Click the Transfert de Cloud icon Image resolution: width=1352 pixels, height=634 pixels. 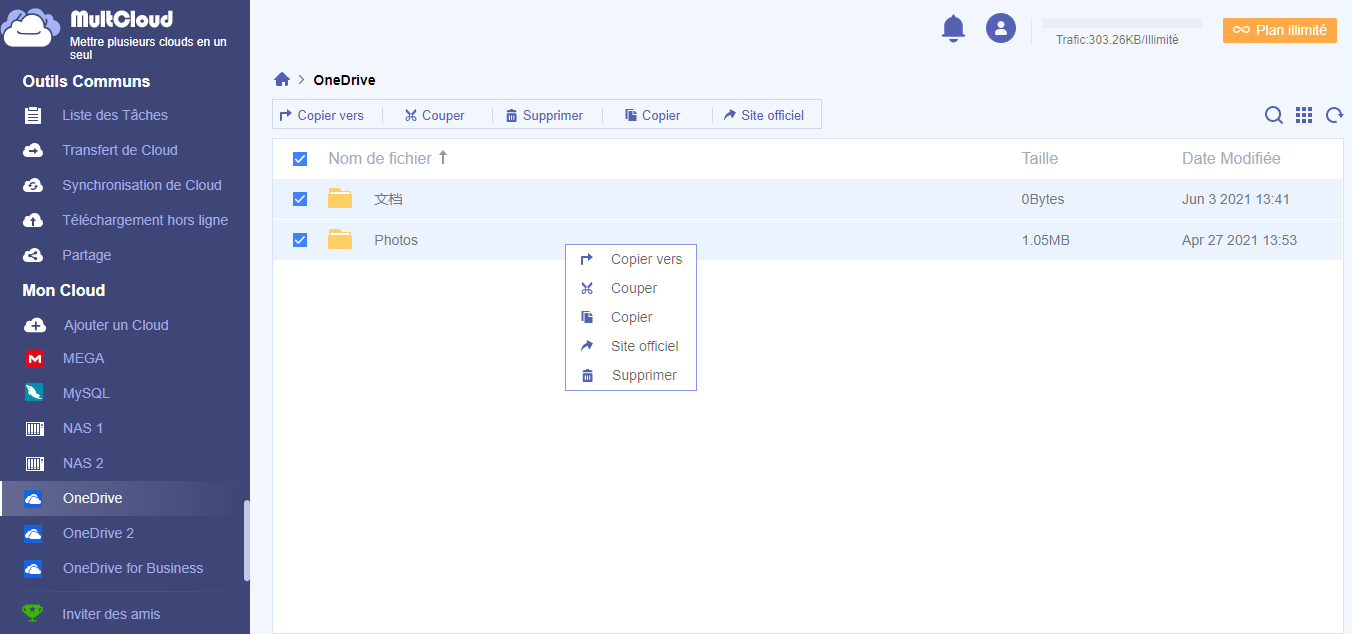tap(33, 150)
